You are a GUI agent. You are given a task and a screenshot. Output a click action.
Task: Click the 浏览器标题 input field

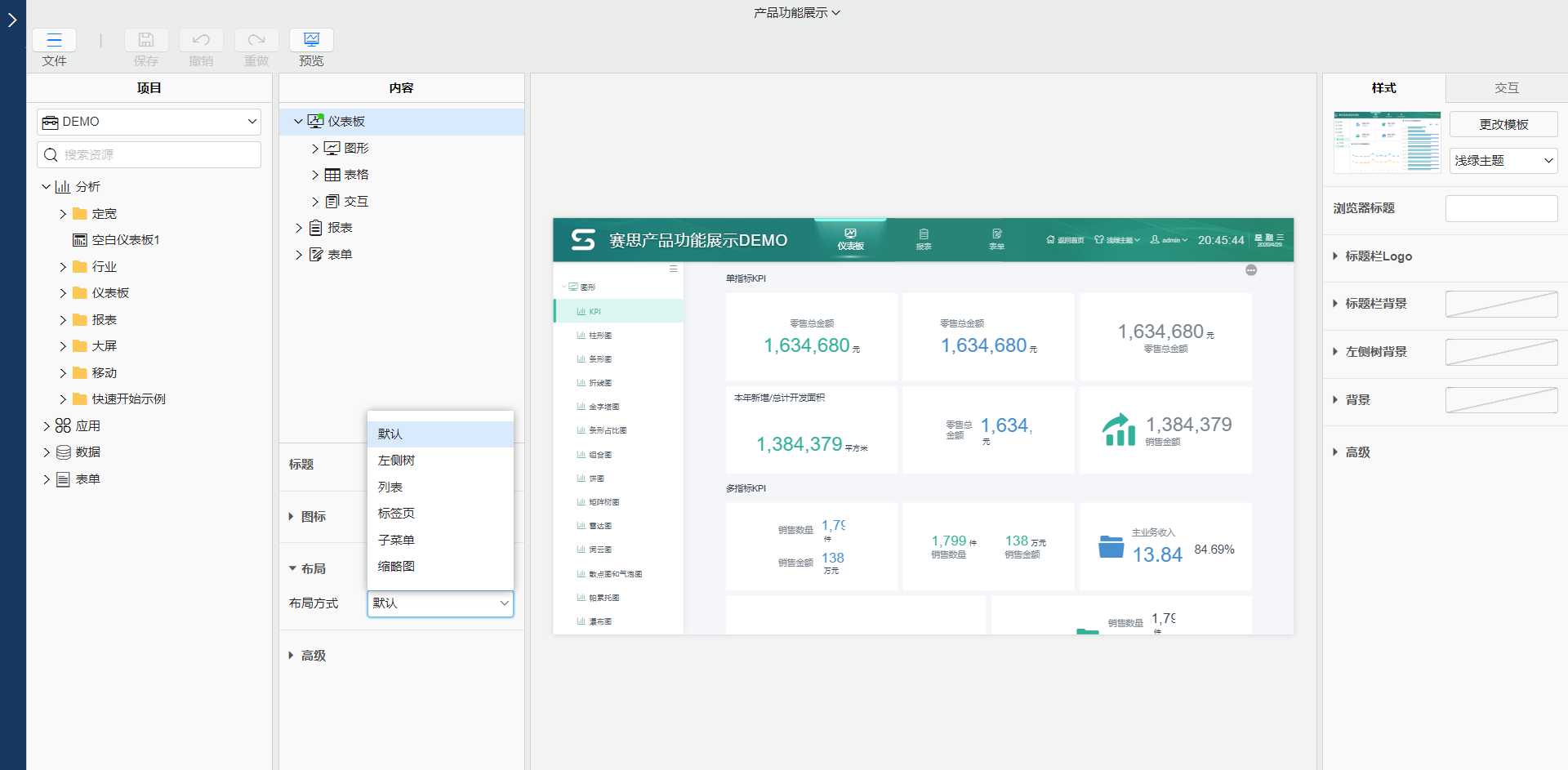pos(1501,208)
